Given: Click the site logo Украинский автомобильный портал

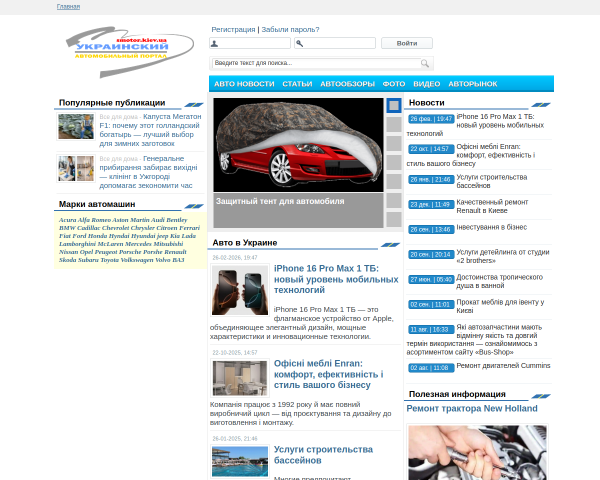Looking at the screenshot, I should point(129,52).
